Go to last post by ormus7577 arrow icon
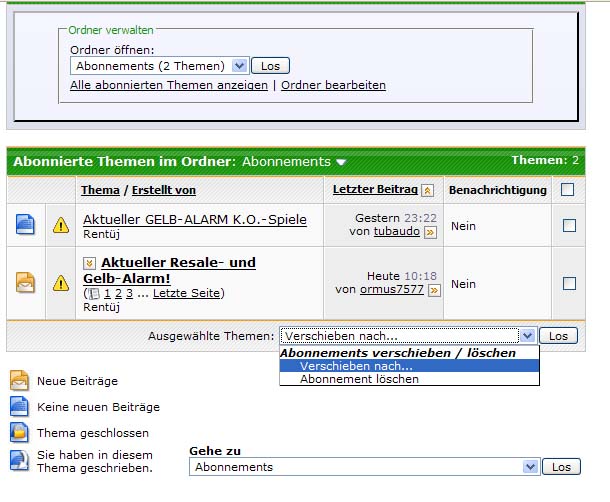The image size is (610, 502). (x=431, y=290)
